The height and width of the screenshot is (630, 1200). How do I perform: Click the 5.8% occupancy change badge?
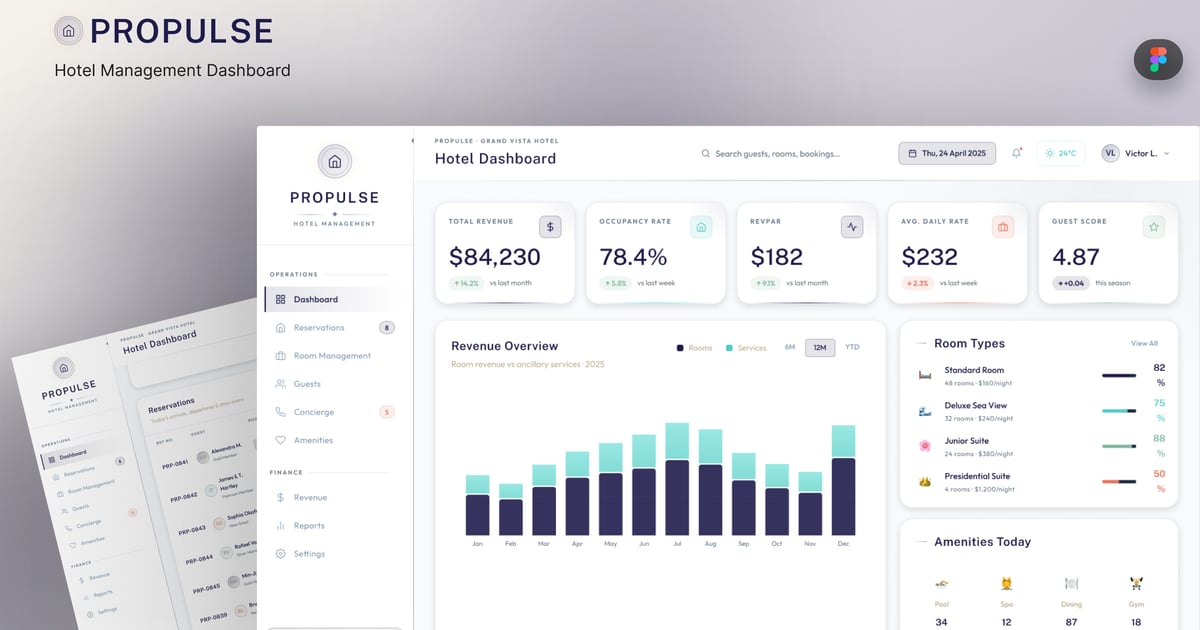click(x=616, y=283)
